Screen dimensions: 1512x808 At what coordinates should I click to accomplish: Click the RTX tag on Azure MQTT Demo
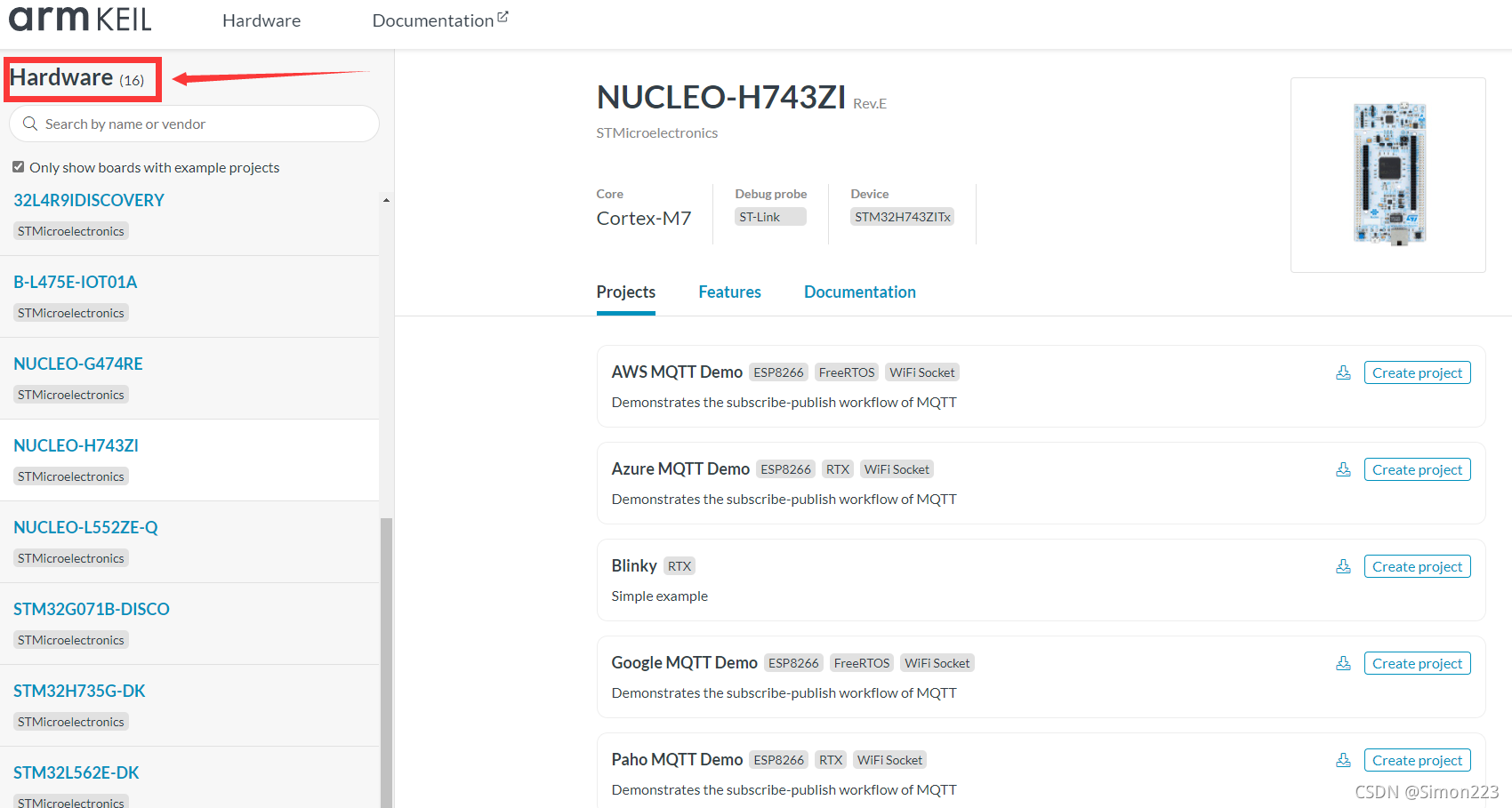[x=838, y=469]
